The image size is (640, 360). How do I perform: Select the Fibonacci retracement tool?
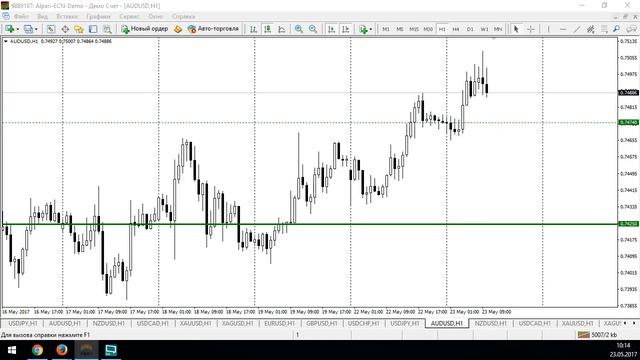(604, 29)
